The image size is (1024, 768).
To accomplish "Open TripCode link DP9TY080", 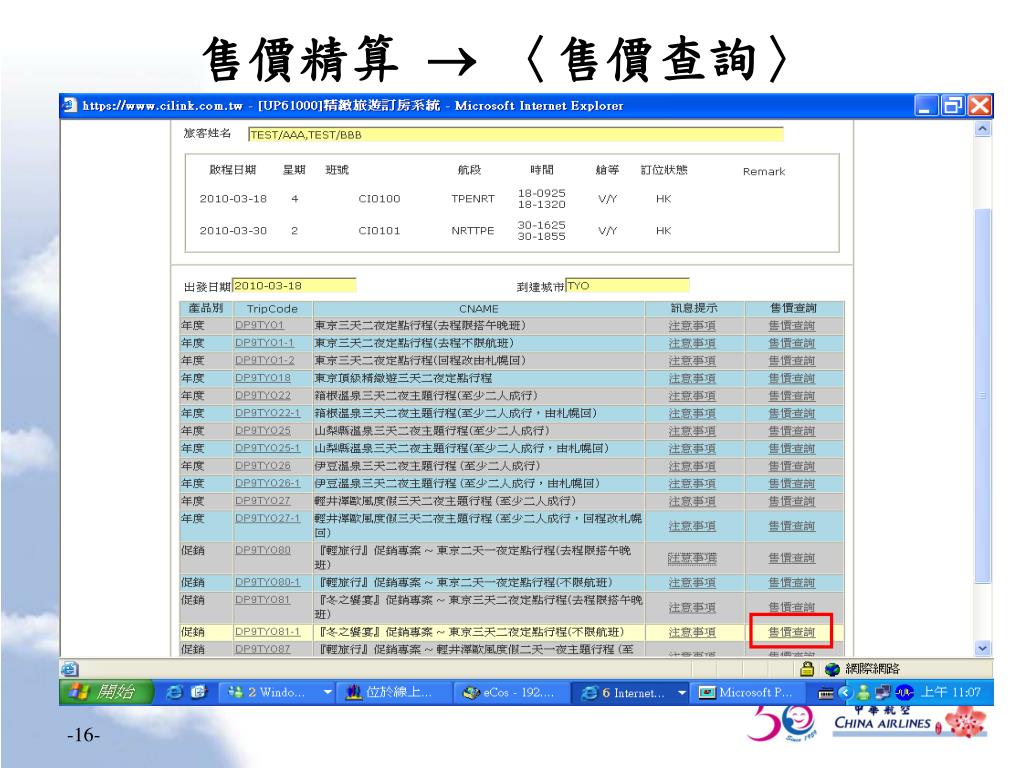I will (x=263, y=551).
